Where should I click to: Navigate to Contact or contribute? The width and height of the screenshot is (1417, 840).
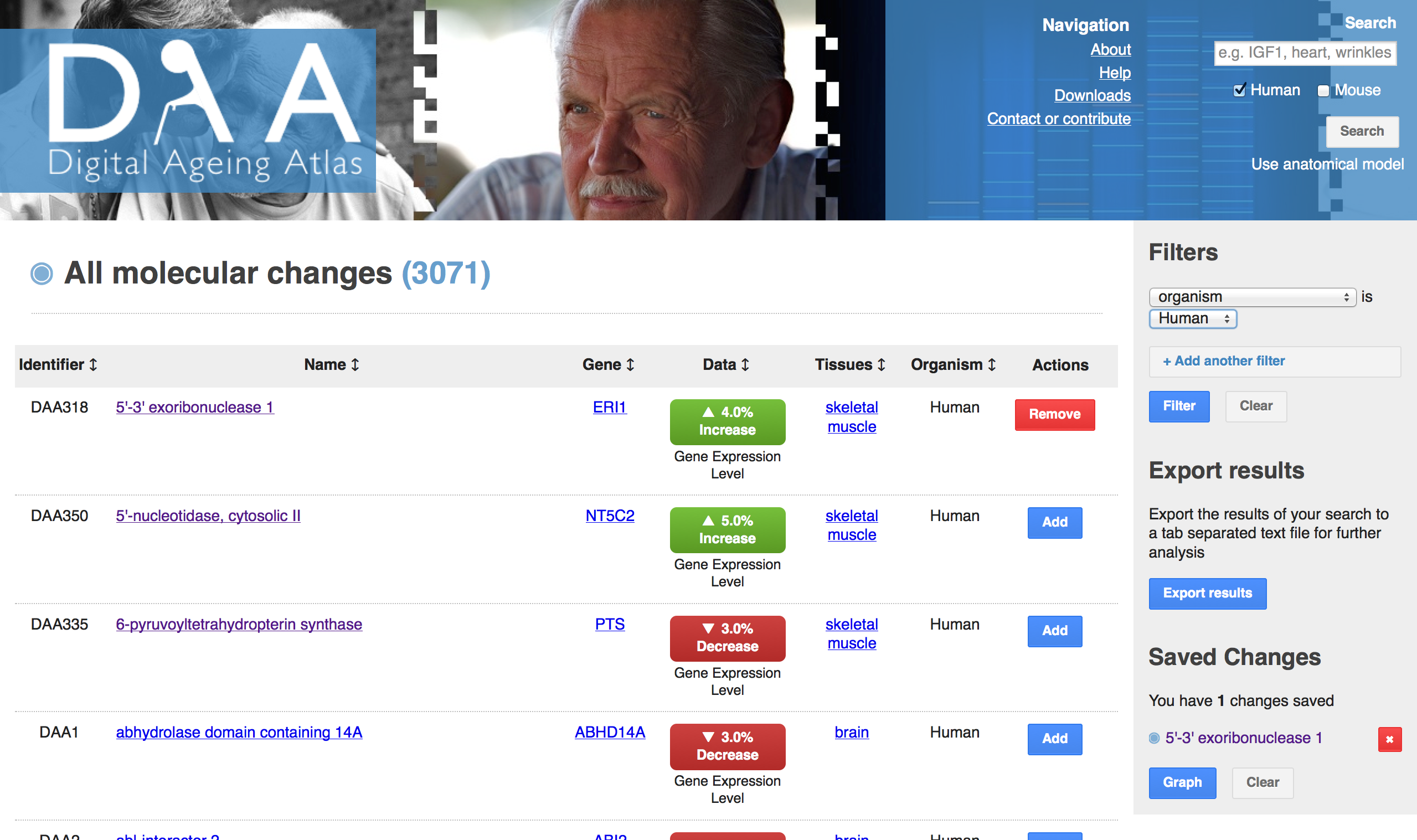(x=1059, y=119)
